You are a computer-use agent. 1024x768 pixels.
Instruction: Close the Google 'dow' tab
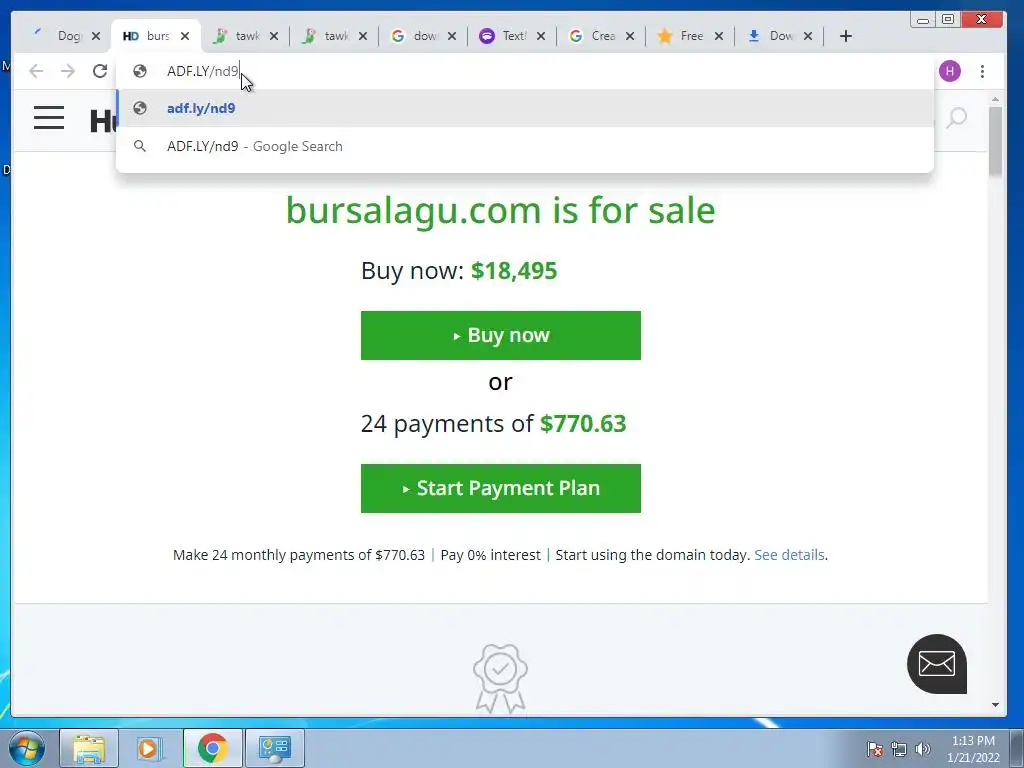[452, 36]
